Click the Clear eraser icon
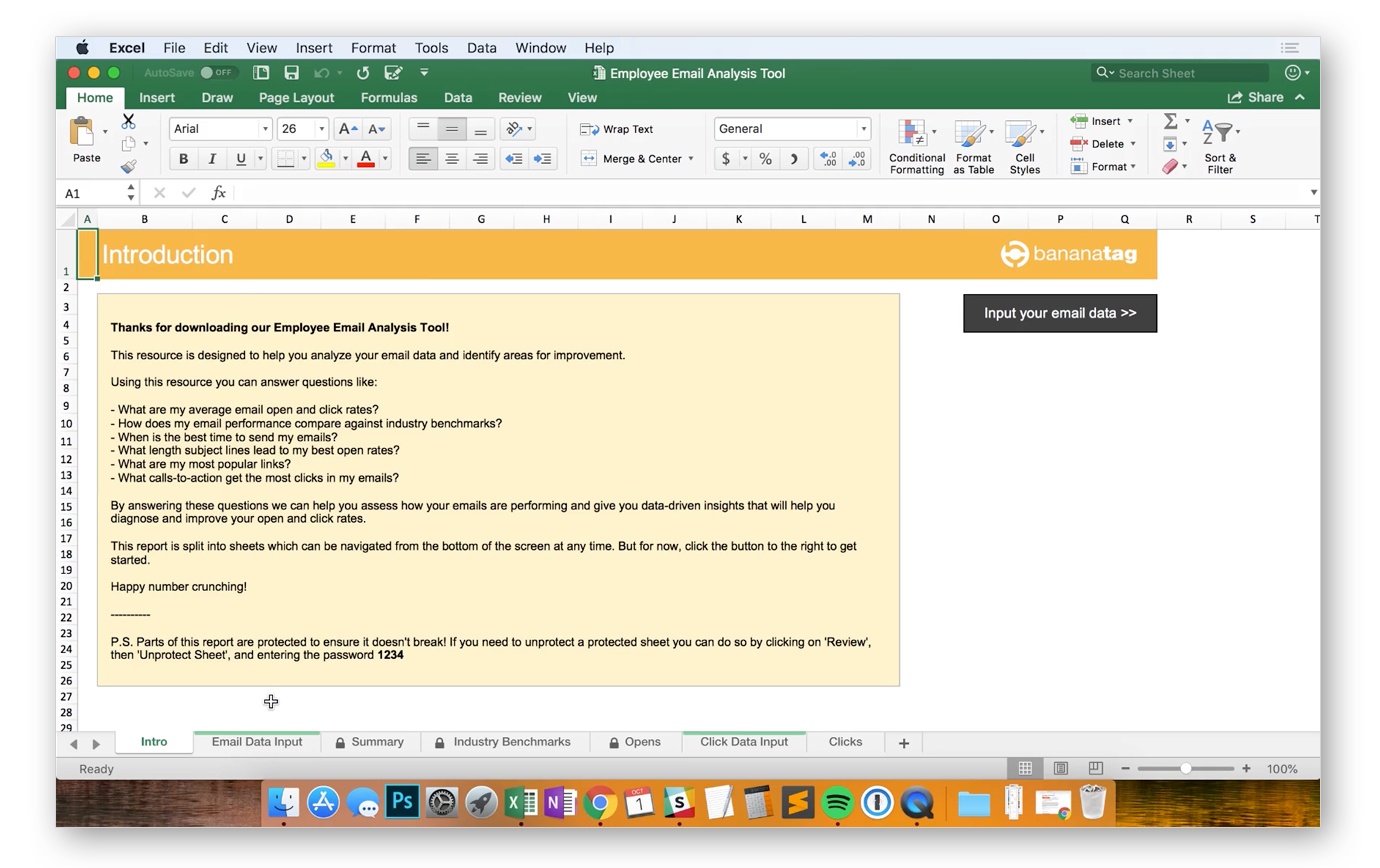Image resolution: width=1380 pixels, height=868 pixels. [x=1170, y=167]
